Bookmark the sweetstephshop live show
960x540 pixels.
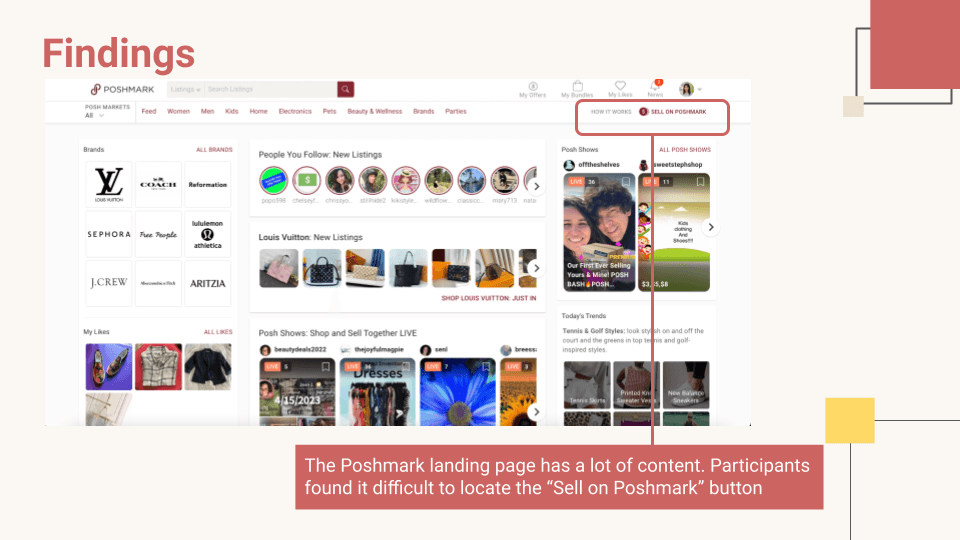point(700,182)
